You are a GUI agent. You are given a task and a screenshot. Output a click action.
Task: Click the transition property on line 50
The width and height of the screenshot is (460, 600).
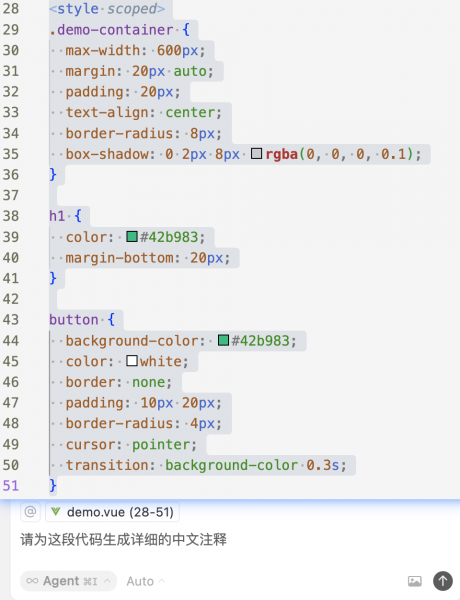(x=107, y=465)
